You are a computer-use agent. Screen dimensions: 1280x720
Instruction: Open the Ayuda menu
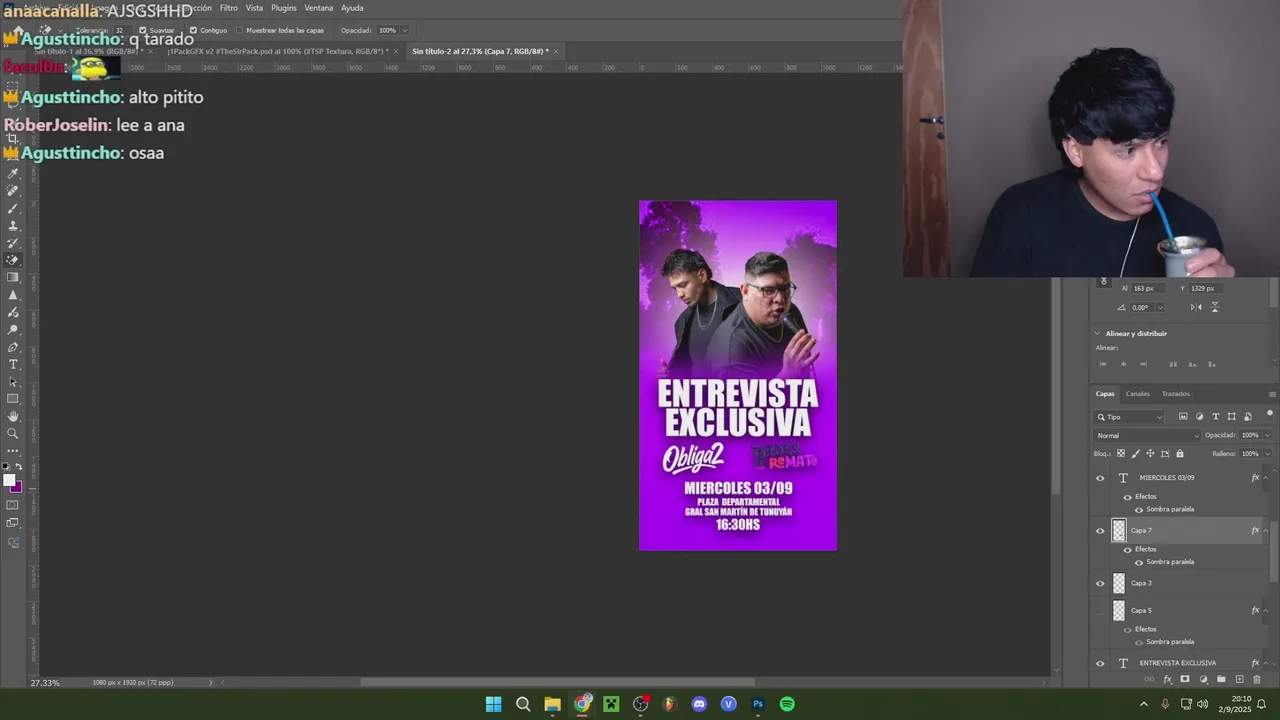pyautogui.click(x=352, y=8)
